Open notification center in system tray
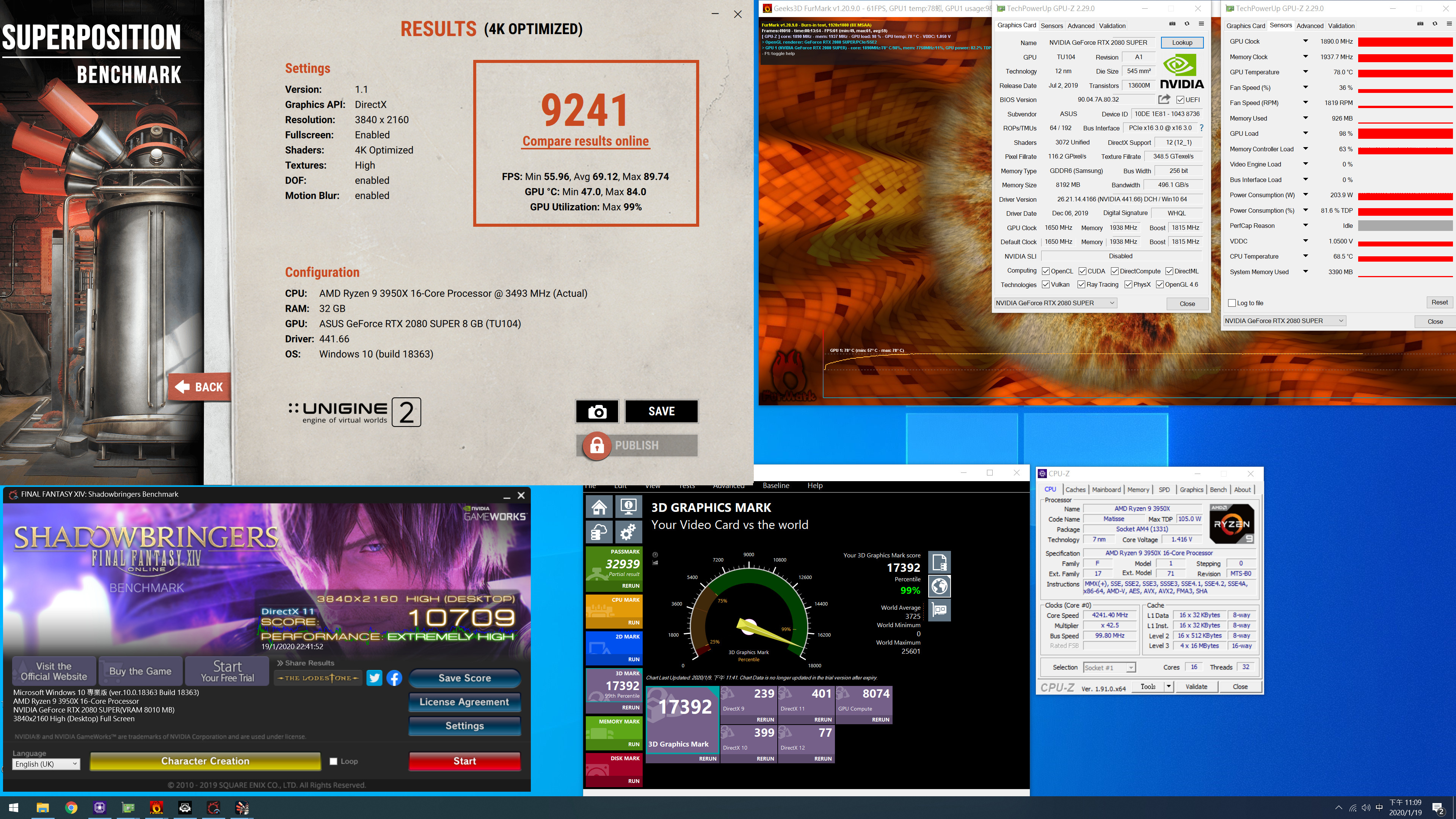The image size is (1456, 819). [1439, 808]
